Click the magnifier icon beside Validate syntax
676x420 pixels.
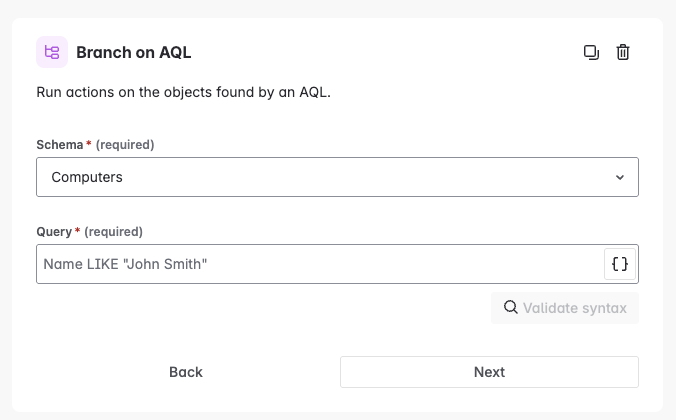[x=510, y=307]
